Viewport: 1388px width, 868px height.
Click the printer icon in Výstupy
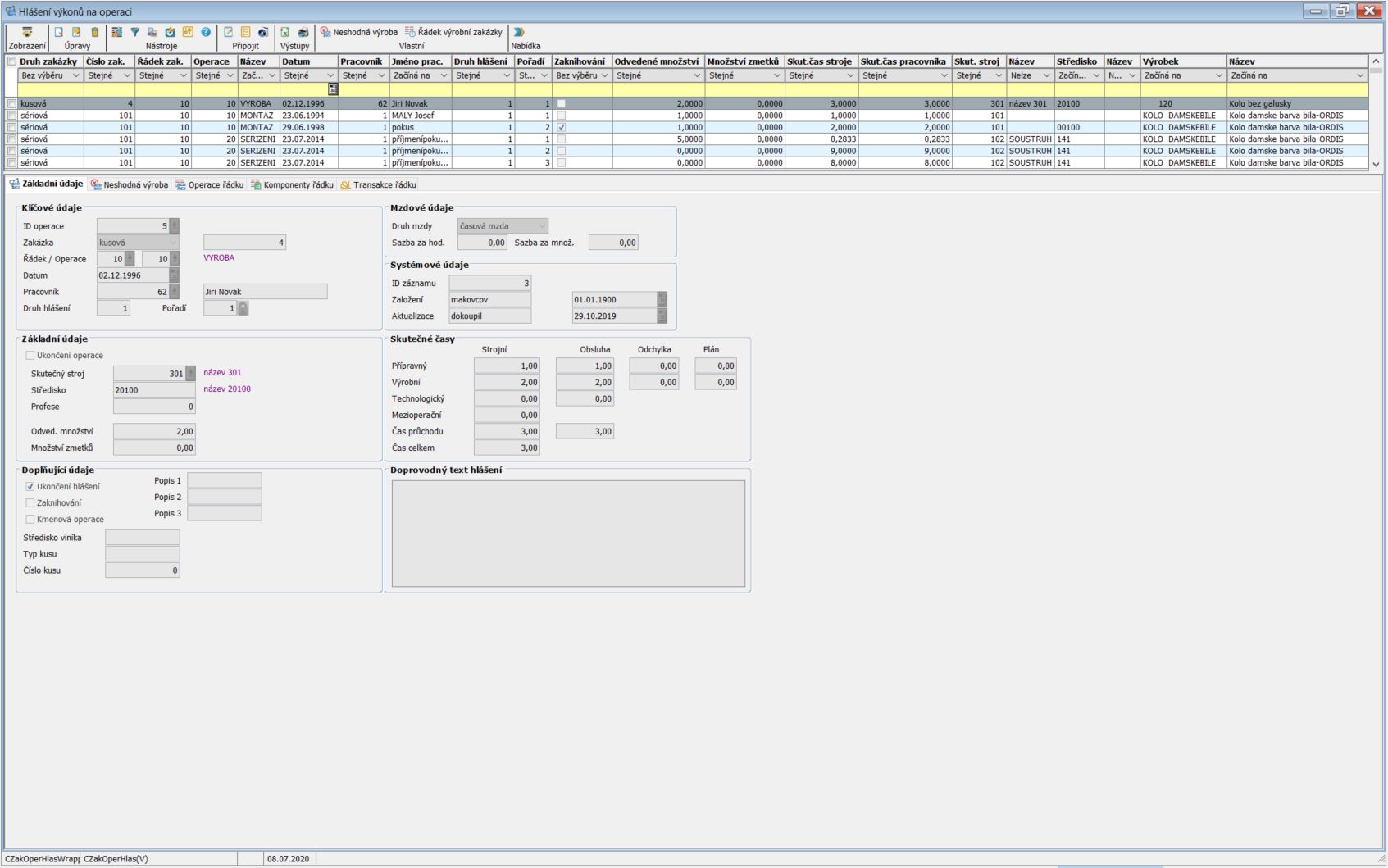point(303,32)
